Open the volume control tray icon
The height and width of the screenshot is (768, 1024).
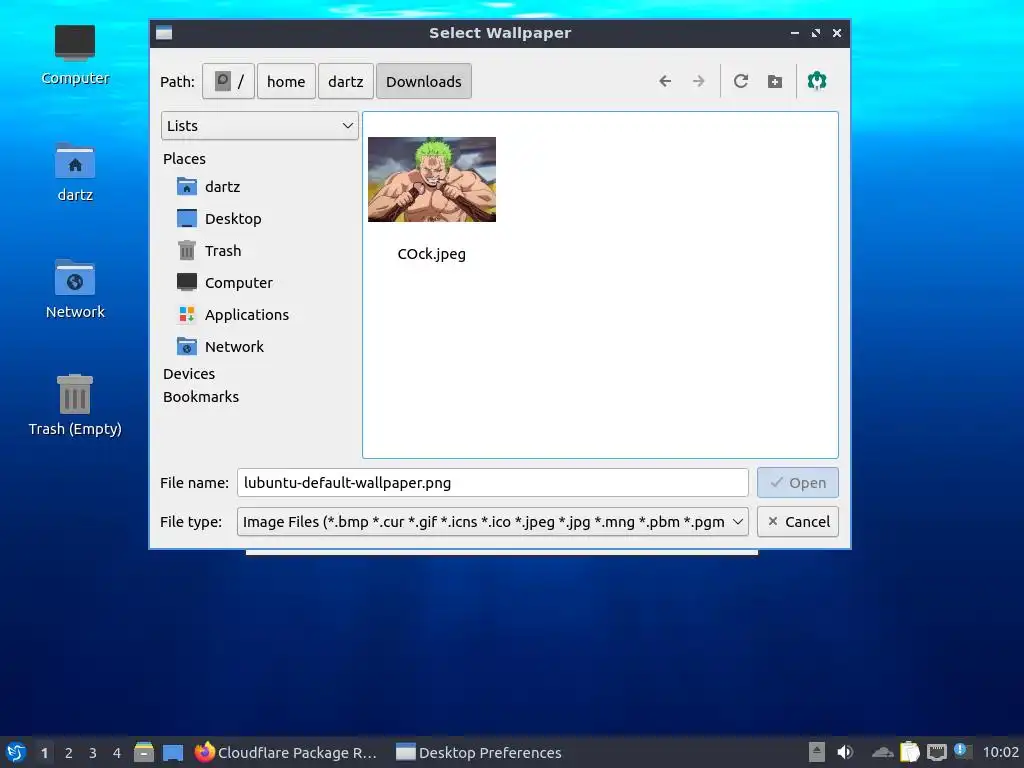(x=845, y=752)
